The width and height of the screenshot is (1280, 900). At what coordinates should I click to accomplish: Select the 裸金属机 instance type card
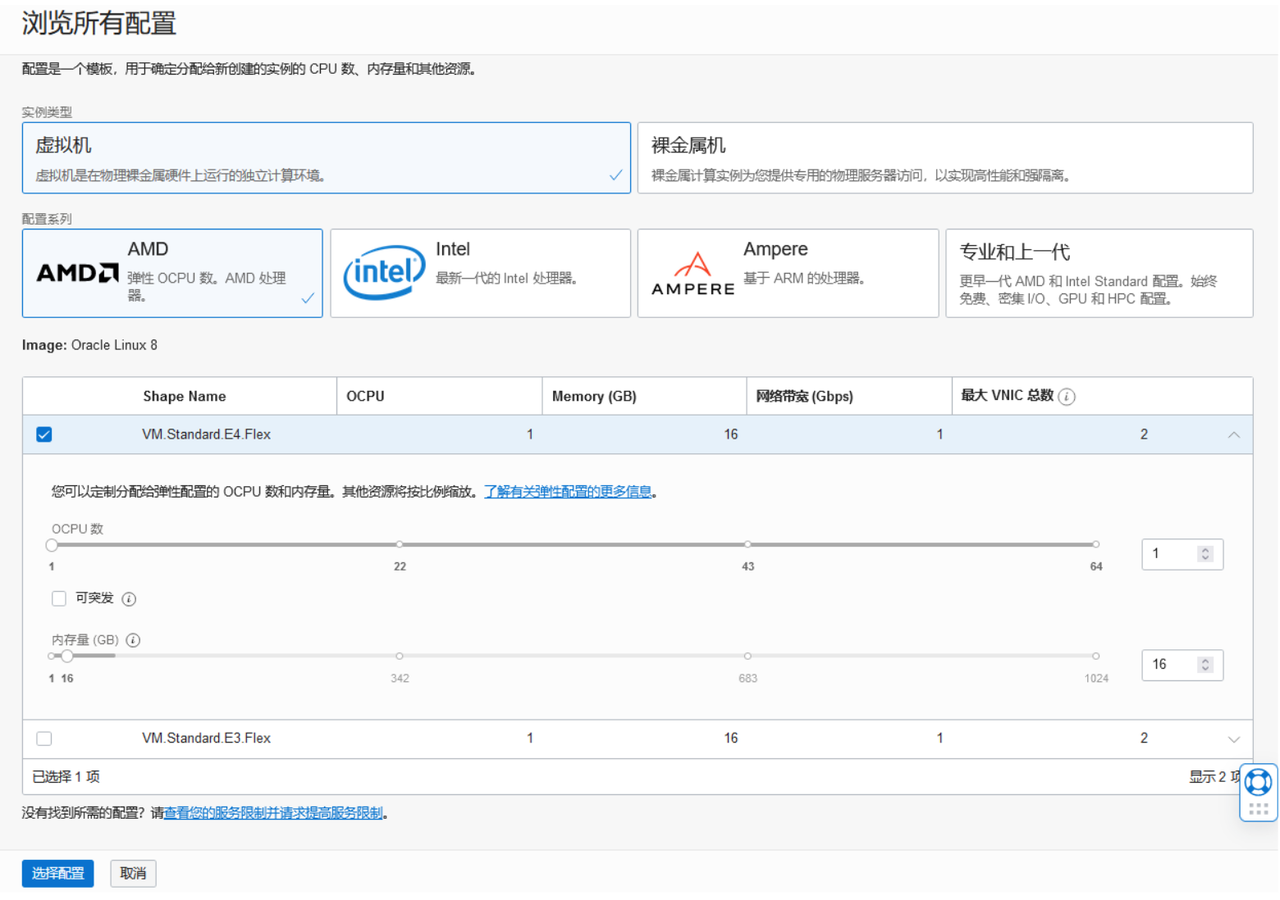click(x=945, y=158)
